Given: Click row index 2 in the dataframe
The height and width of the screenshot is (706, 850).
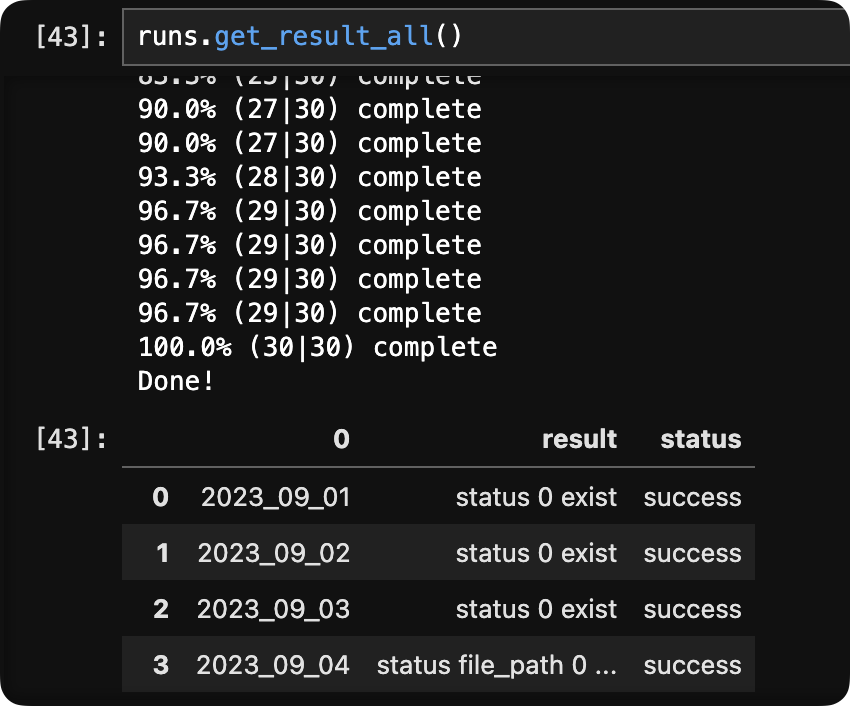Looking at the screenshot, I should (x=161, y=609).
